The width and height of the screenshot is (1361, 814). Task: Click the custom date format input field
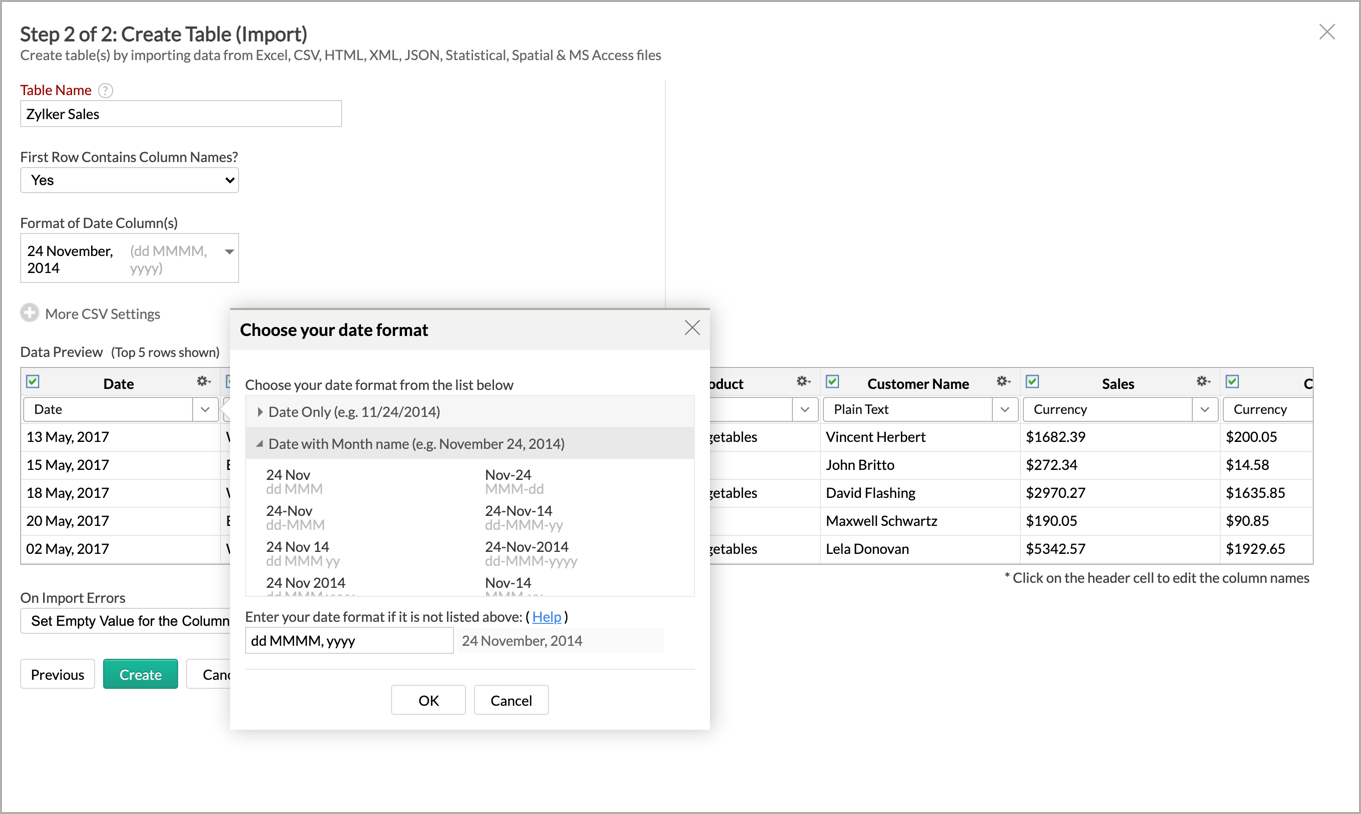tap(349, 641)
